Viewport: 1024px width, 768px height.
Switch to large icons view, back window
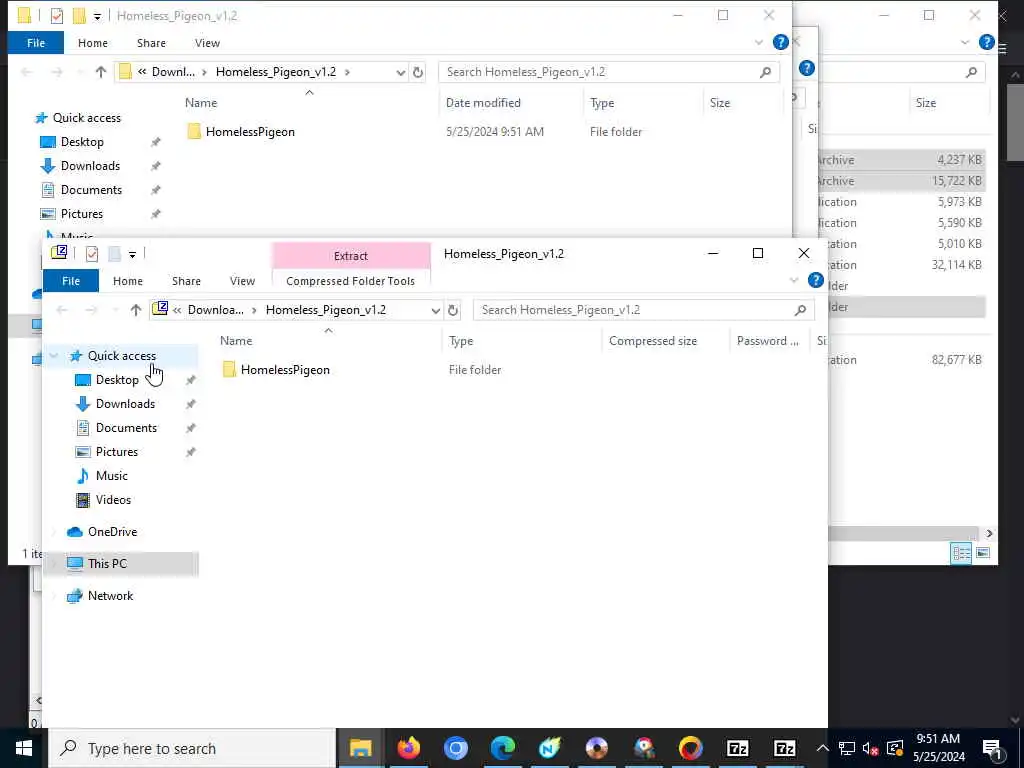coord(983,553)
